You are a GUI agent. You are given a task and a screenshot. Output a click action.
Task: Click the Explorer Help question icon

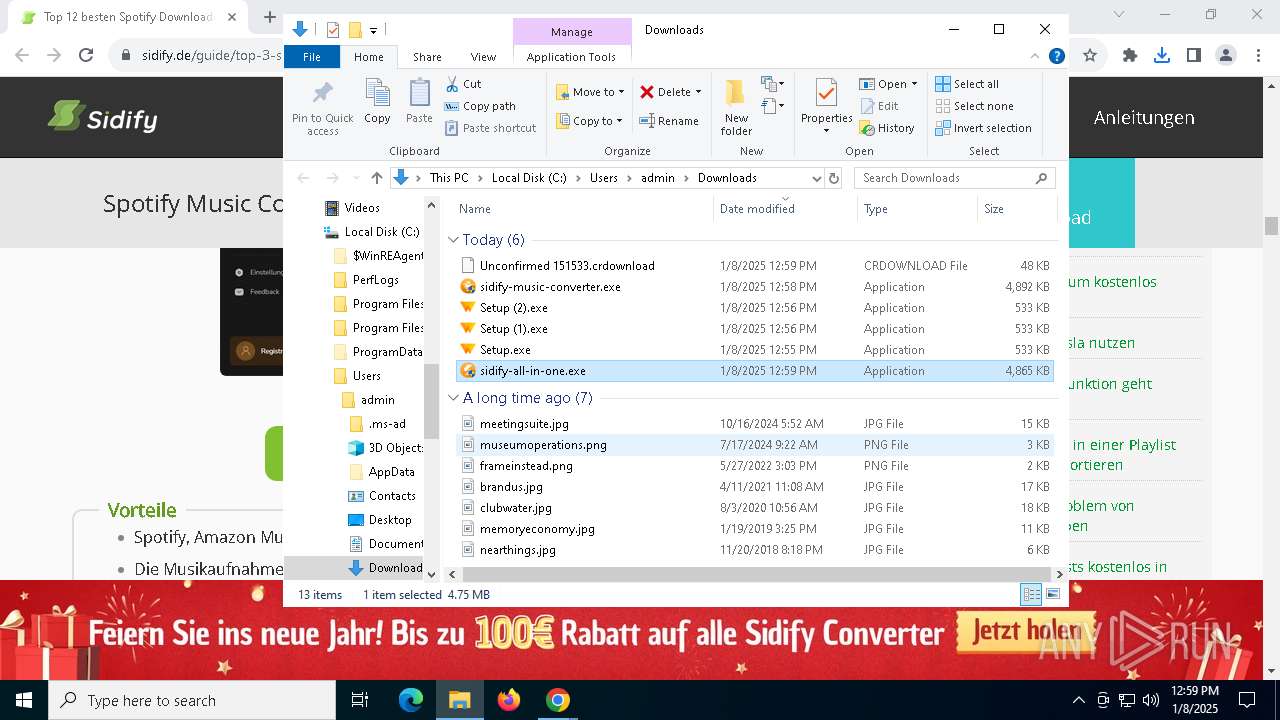[x=1056, y=57]
